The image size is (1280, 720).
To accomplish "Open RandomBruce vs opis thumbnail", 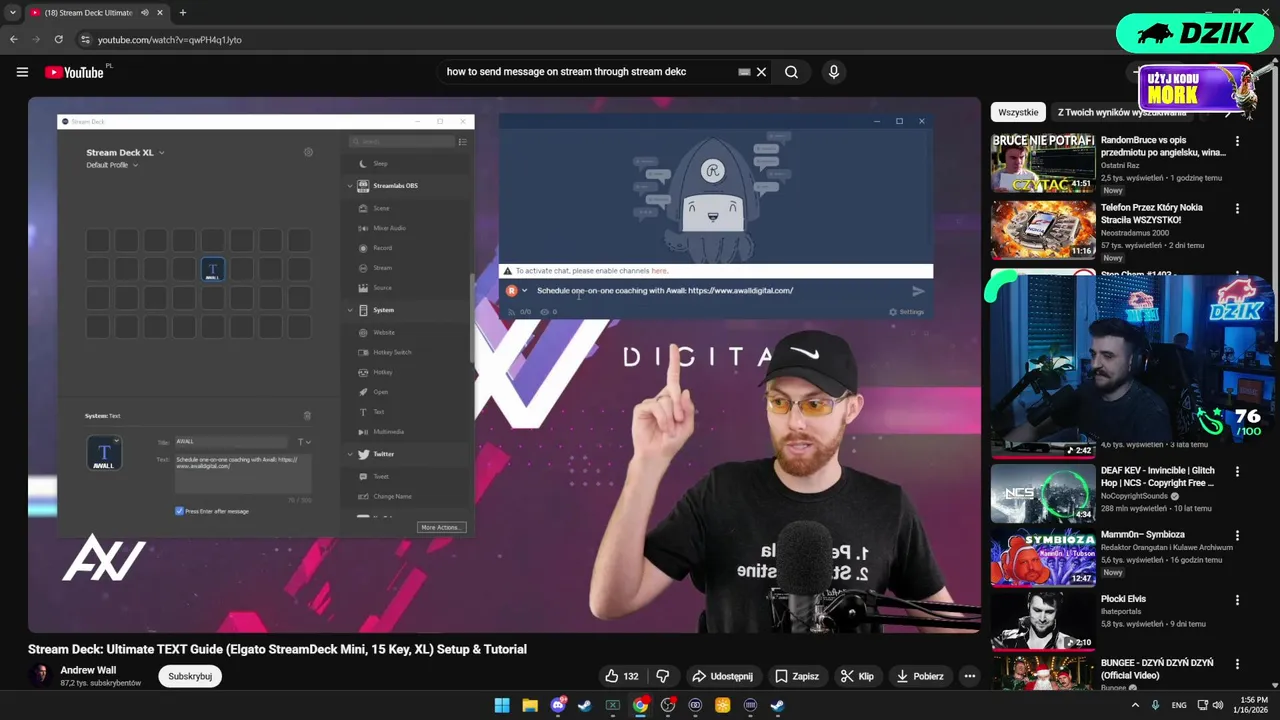I will pos(1042,161).
